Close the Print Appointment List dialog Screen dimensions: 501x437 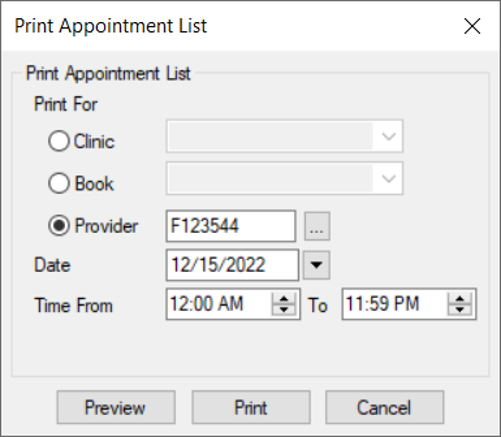472,26
